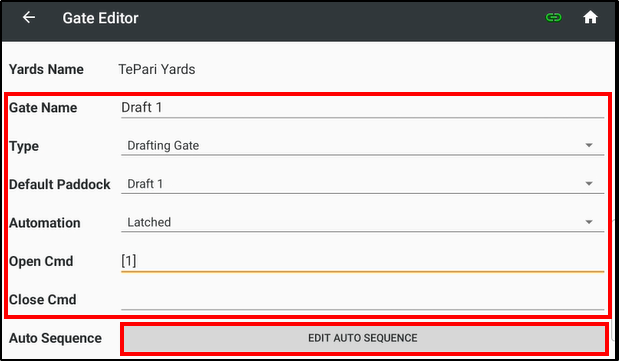Focus the Open Cmd field containing [1]
The image size is (619, 361).
(362, 261)
